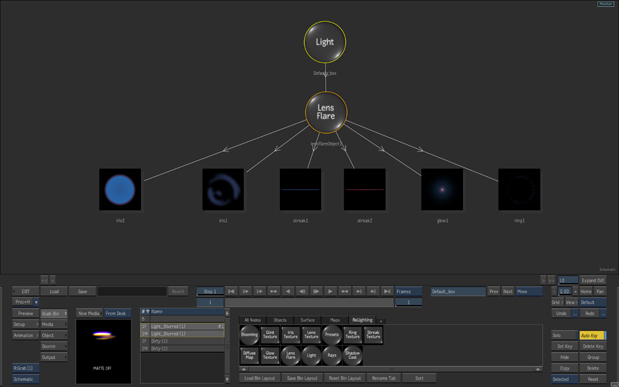Click the Expand DVE button
The image size is (619, 387).
point(593,280)
